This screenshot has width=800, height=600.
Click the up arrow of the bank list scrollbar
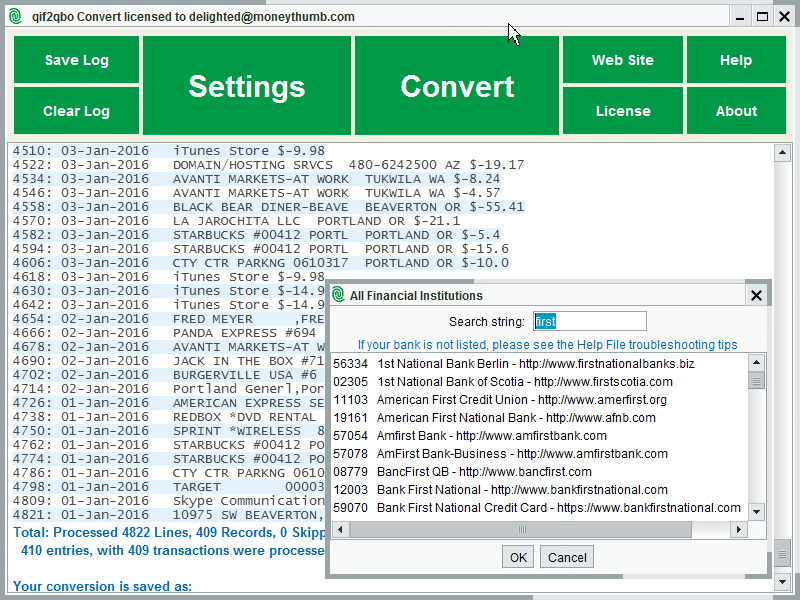click(756, 363)
